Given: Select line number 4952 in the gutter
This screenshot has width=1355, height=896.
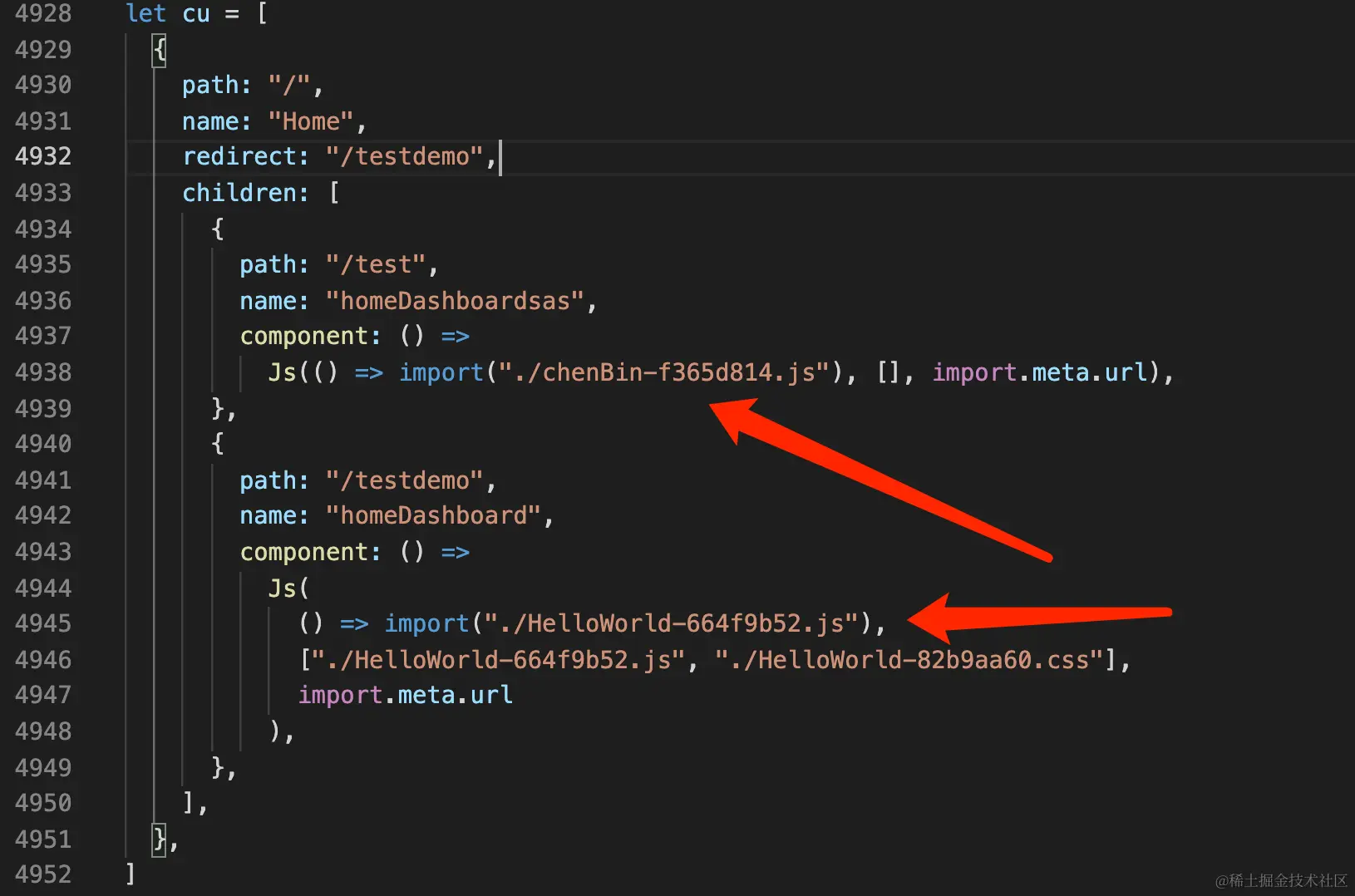Looking at the screenshot, I should [43, 874].
